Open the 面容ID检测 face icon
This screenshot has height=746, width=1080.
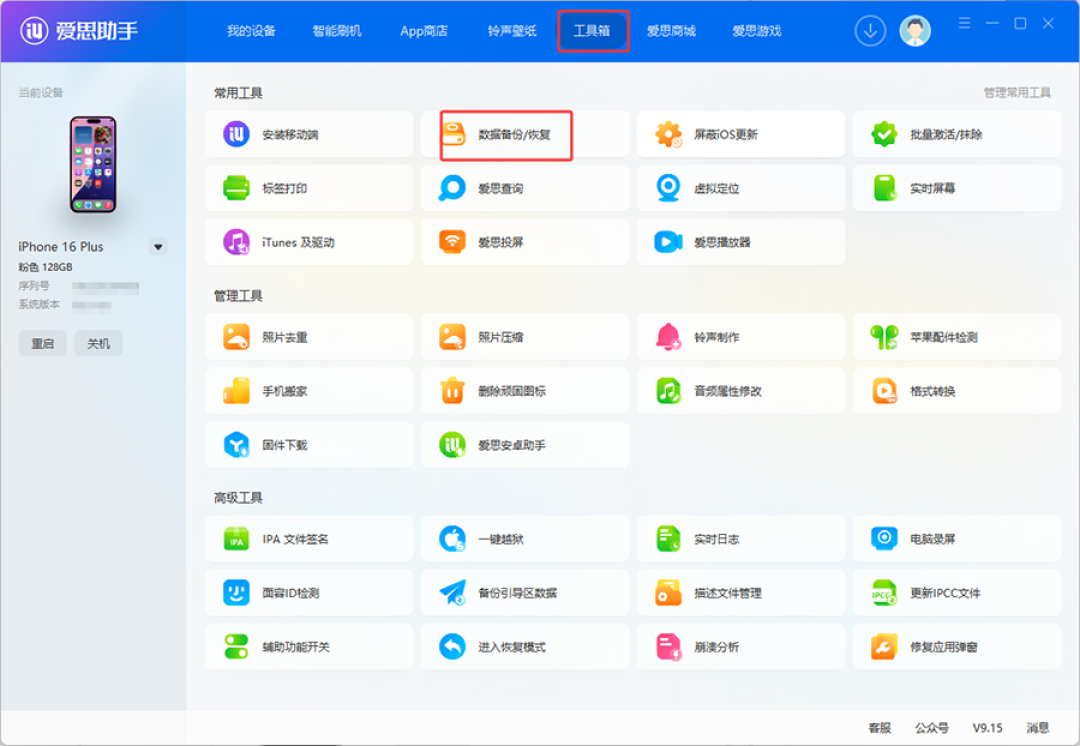click(x=236, y=592)
